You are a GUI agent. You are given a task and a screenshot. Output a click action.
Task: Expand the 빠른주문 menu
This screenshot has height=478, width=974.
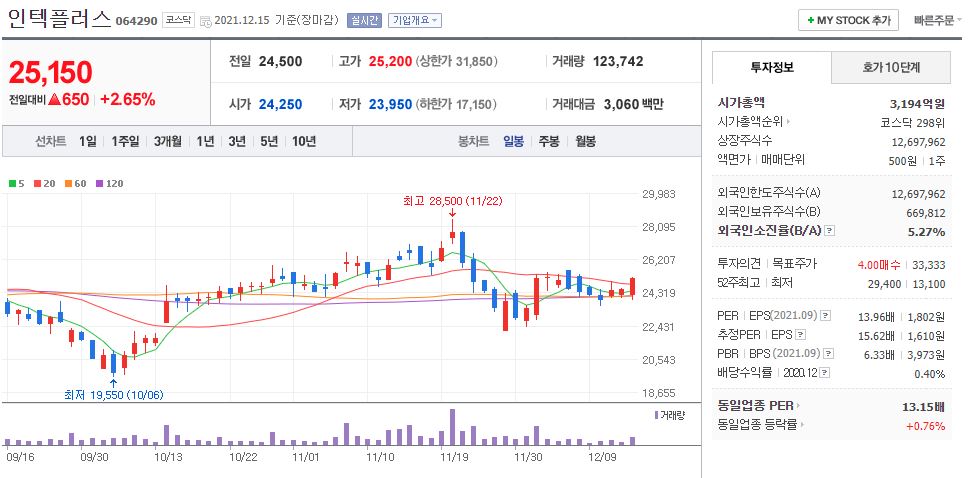pos(937,20)
